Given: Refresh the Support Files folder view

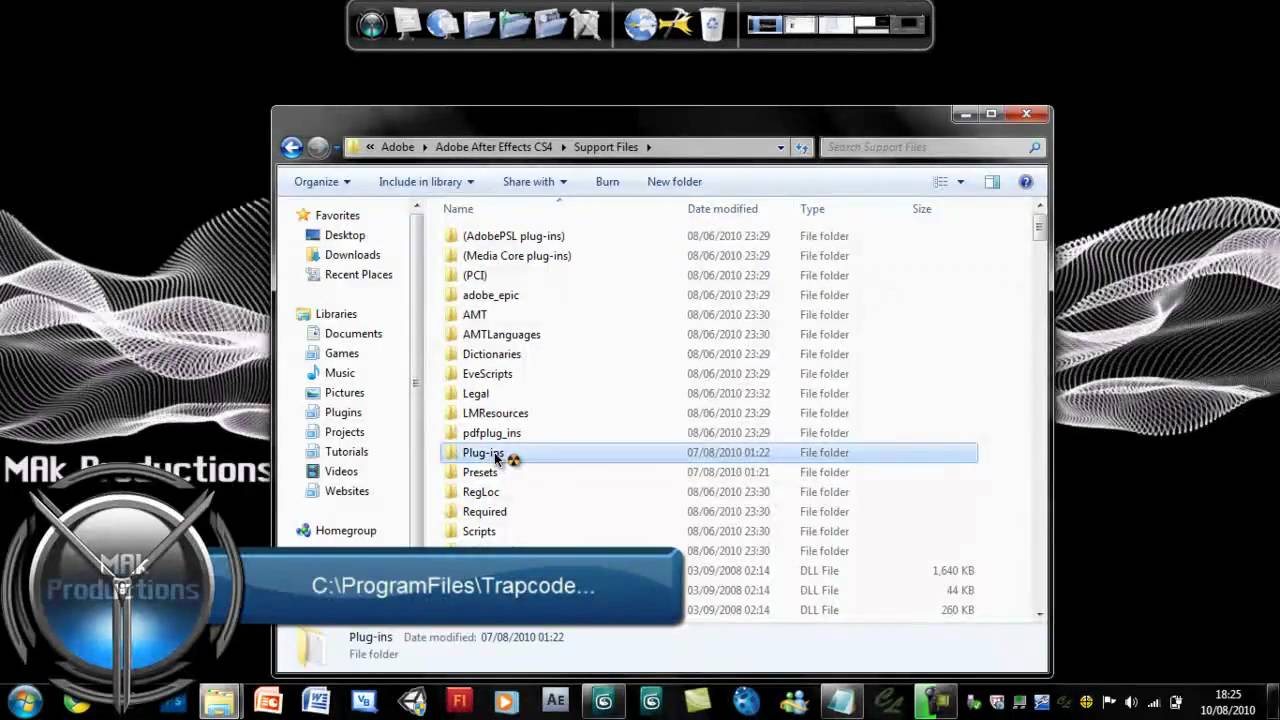Looking at the screenshot, I should (801, 147).
